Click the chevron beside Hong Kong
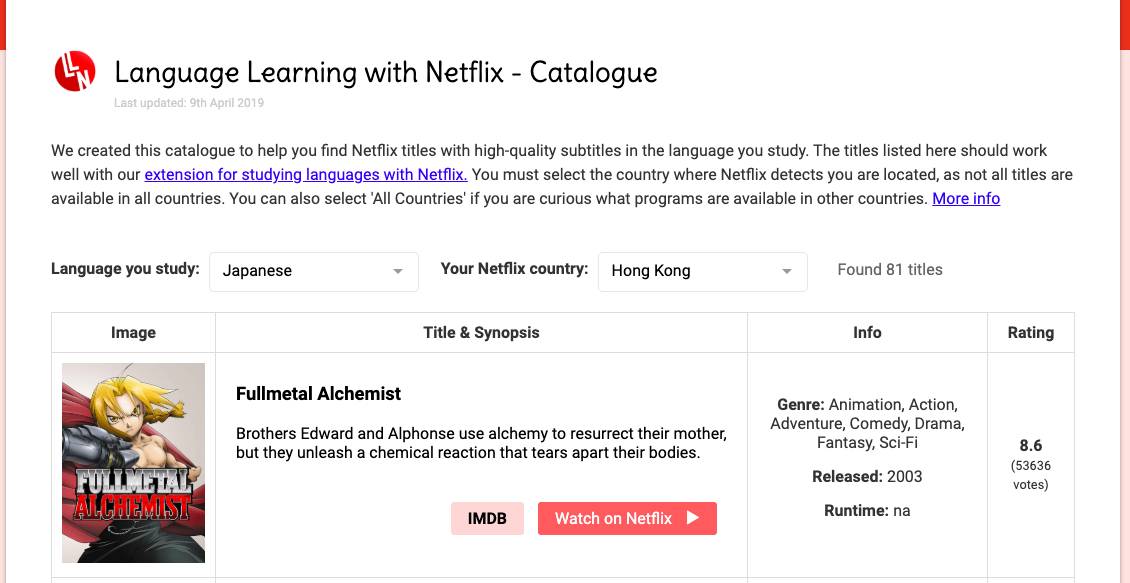Image resolution: width=1130 pixels, height=583 pixels. pyautogui.click(x=787, y=271)
